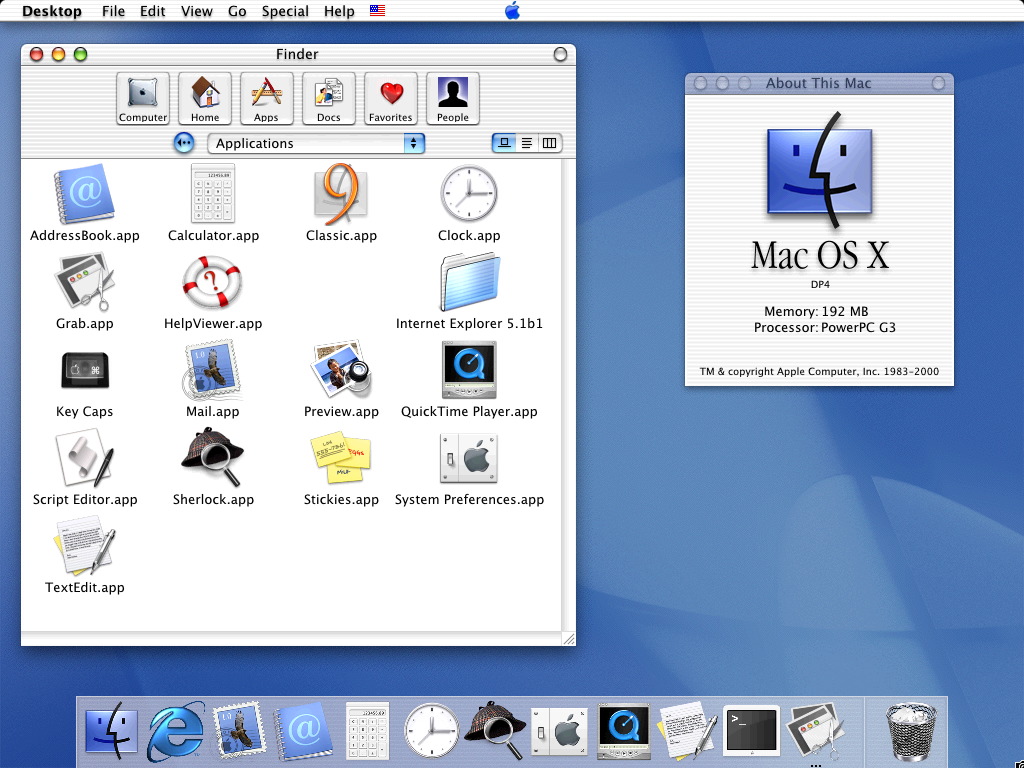Switch Finder to column view
This screenshot has width=1024, height=768.
pyautogui.click(x=549, y=143)
